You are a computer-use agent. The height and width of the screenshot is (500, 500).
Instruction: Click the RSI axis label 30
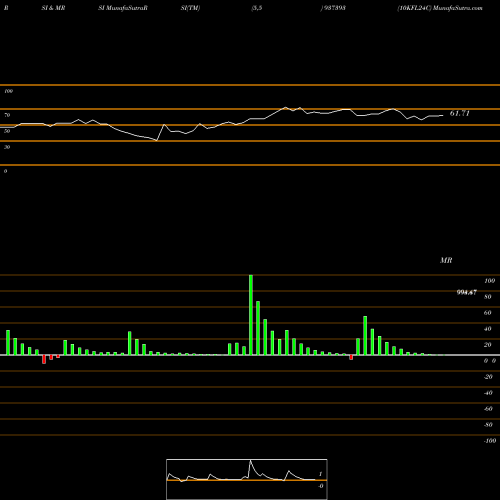coord(7,147)
